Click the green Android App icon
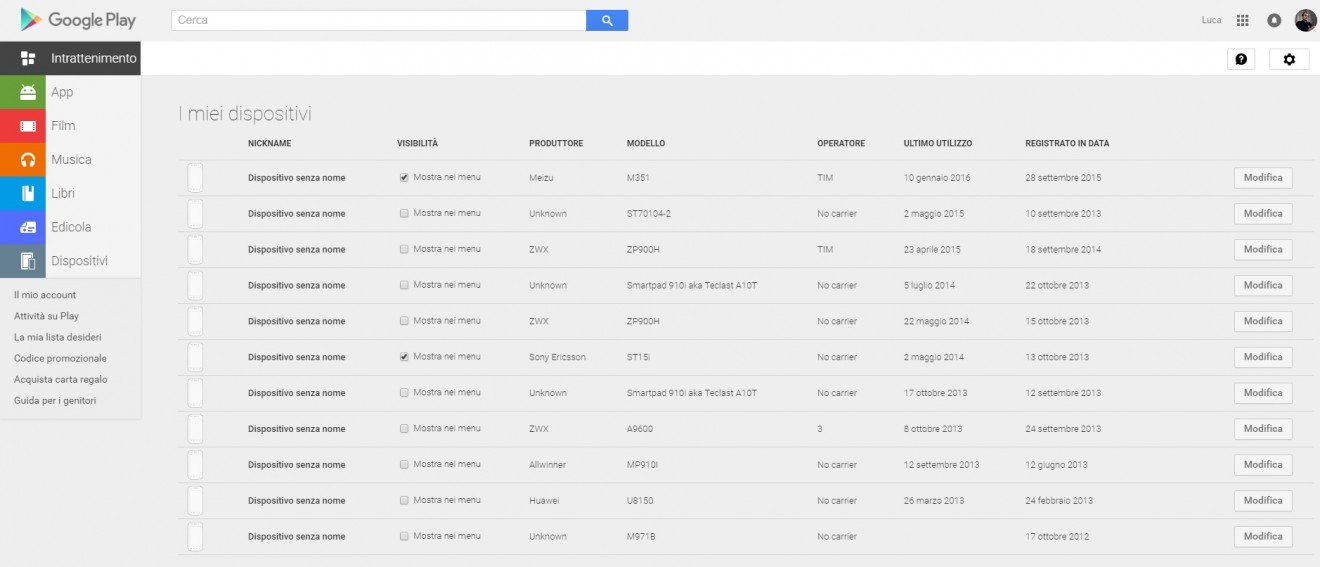1320x567 pixels. (28, 92)
